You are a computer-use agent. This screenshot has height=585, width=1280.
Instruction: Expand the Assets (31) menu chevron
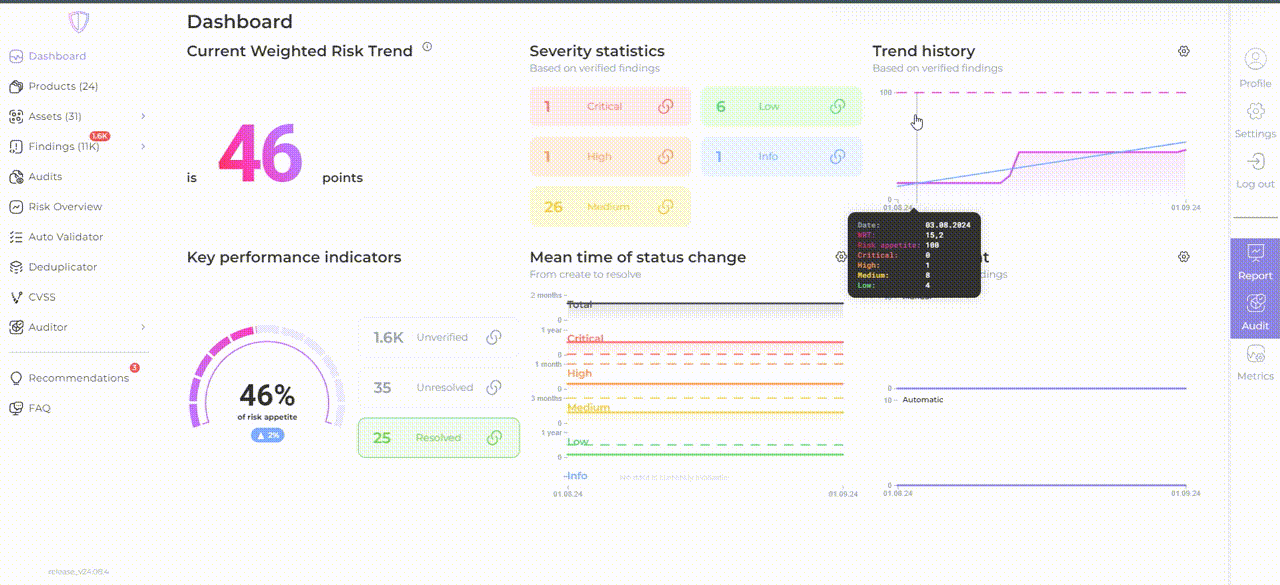tap(143, 117)
